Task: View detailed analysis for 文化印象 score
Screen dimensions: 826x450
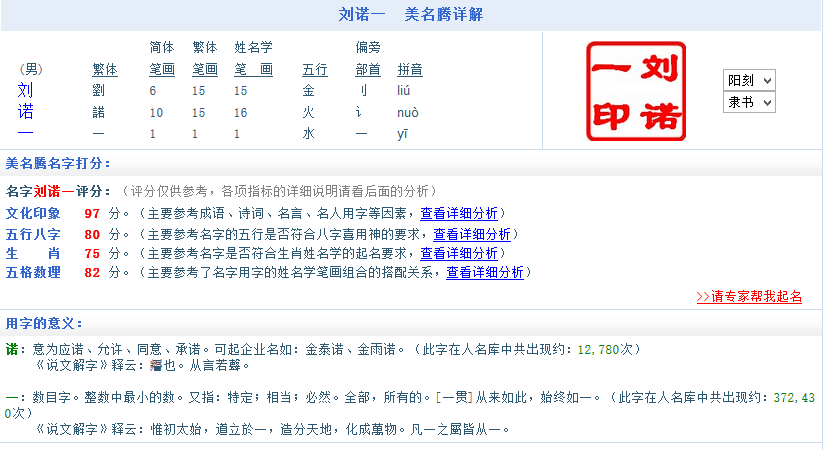Action: click(459, 213)
